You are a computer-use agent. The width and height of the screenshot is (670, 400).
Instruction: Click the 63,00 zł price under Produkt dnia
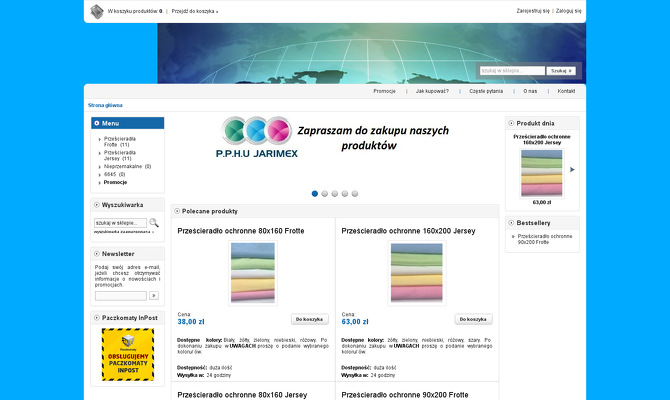(x=542, y=203)
